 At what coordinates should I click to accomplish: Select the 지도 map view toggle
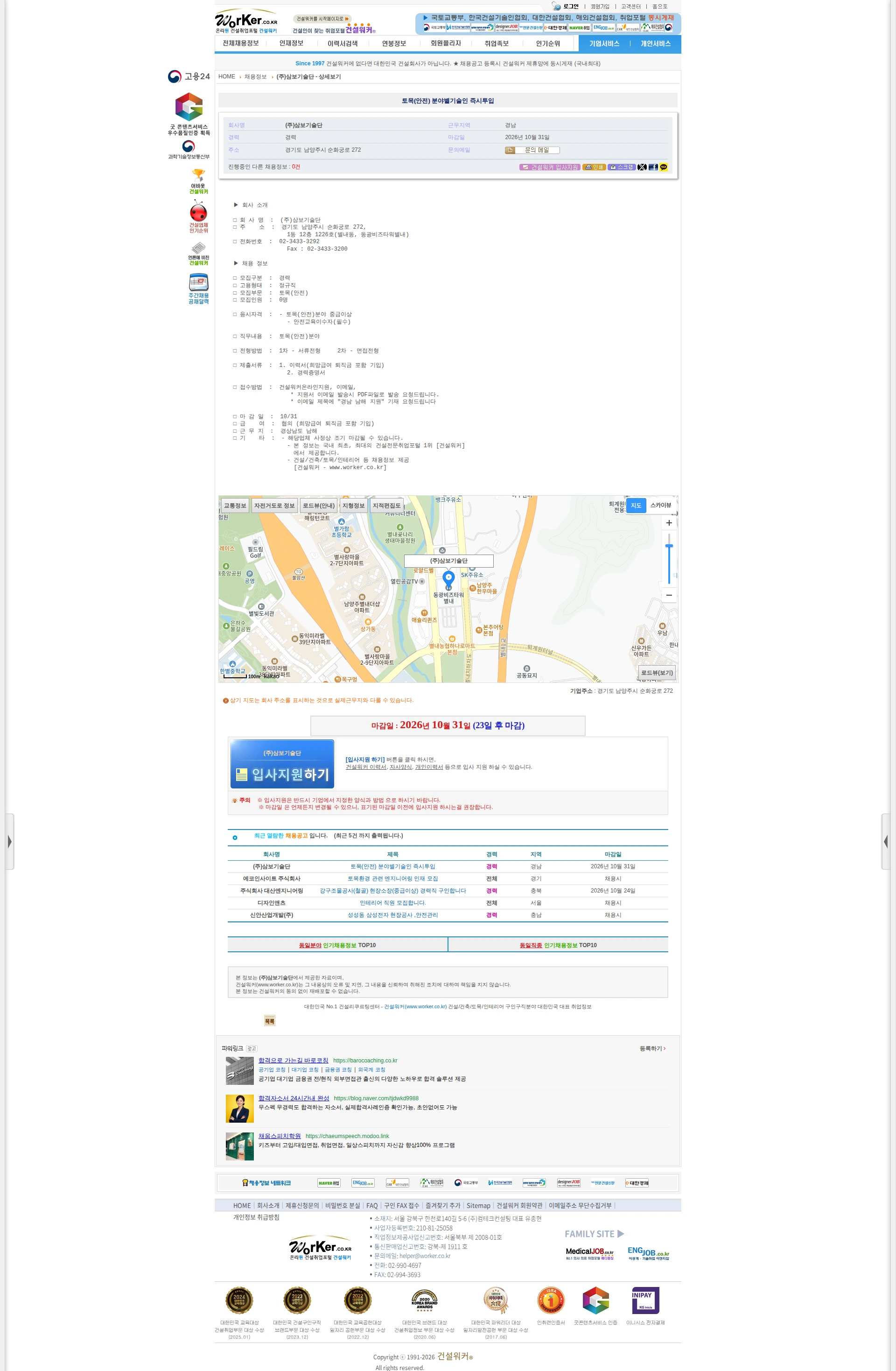click(636, 505)
